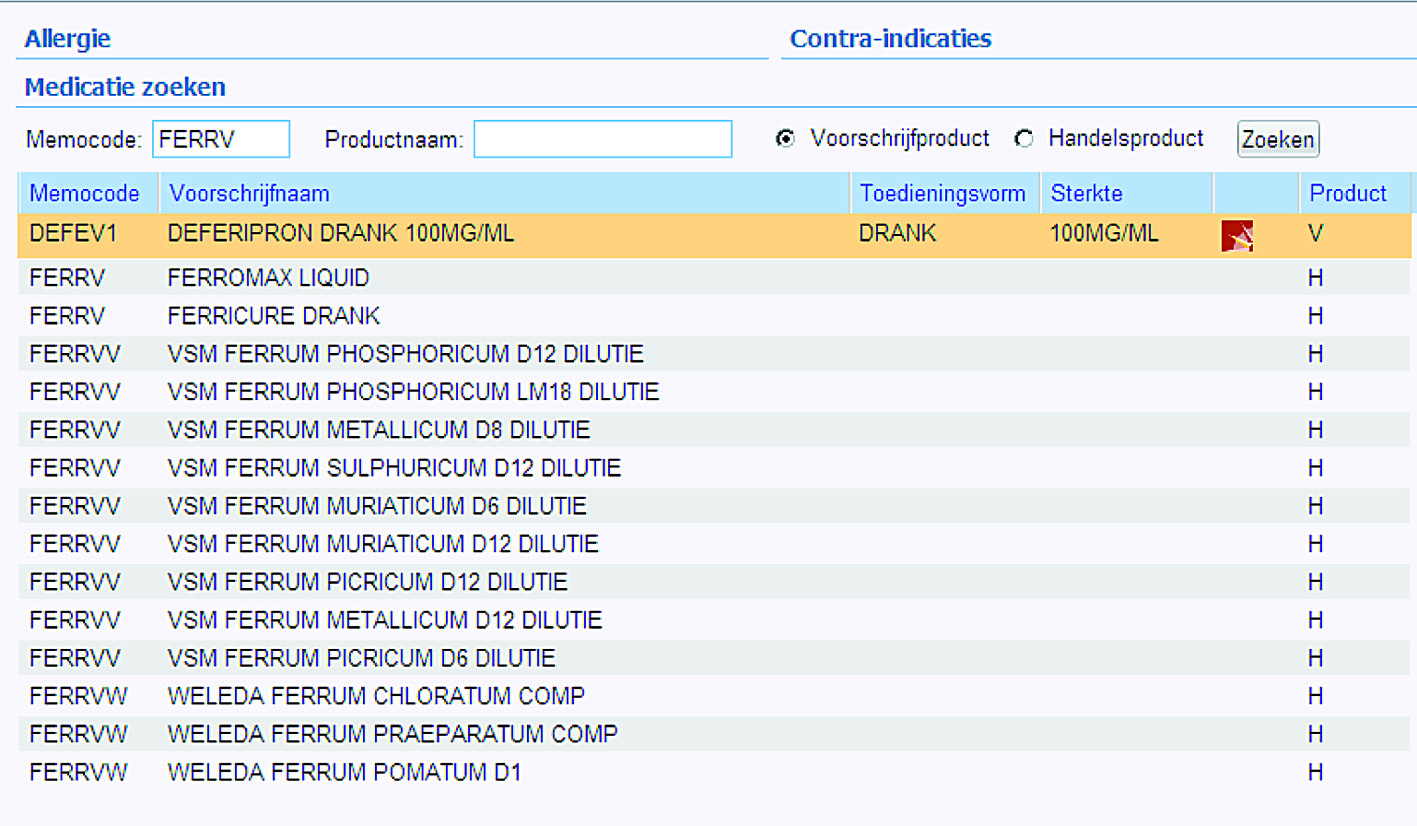The image size is (1417, 826).
Task: Select the FERROMAX LIQUID row
Action: [268, 278]
